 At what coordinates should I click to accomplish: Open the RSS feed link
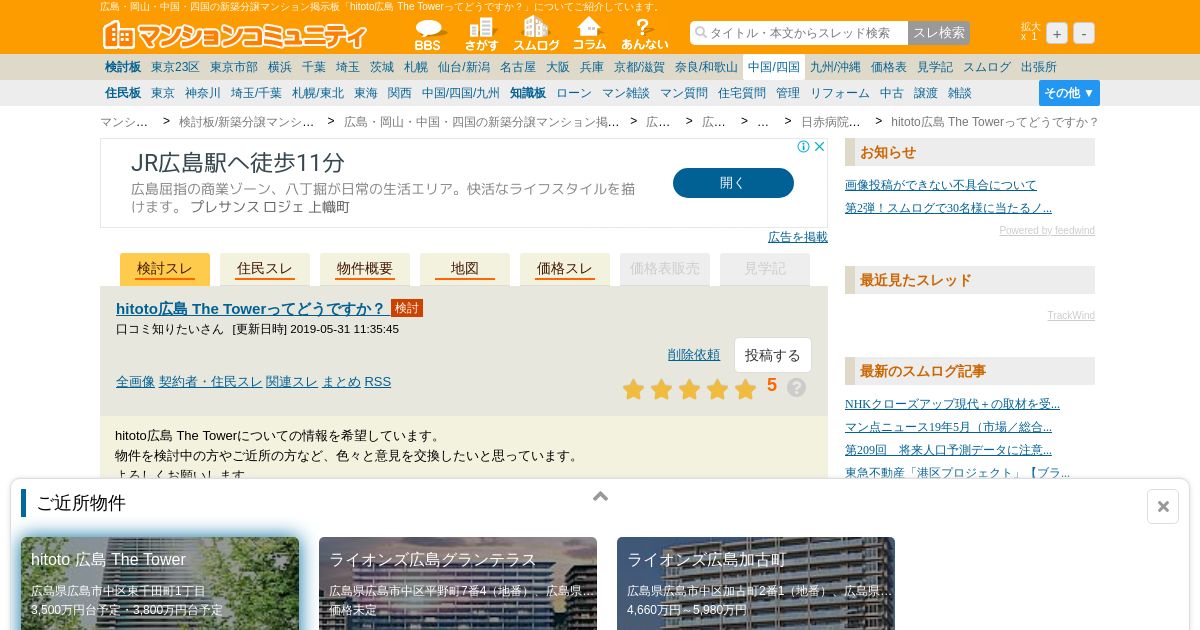tap(378, 381)
